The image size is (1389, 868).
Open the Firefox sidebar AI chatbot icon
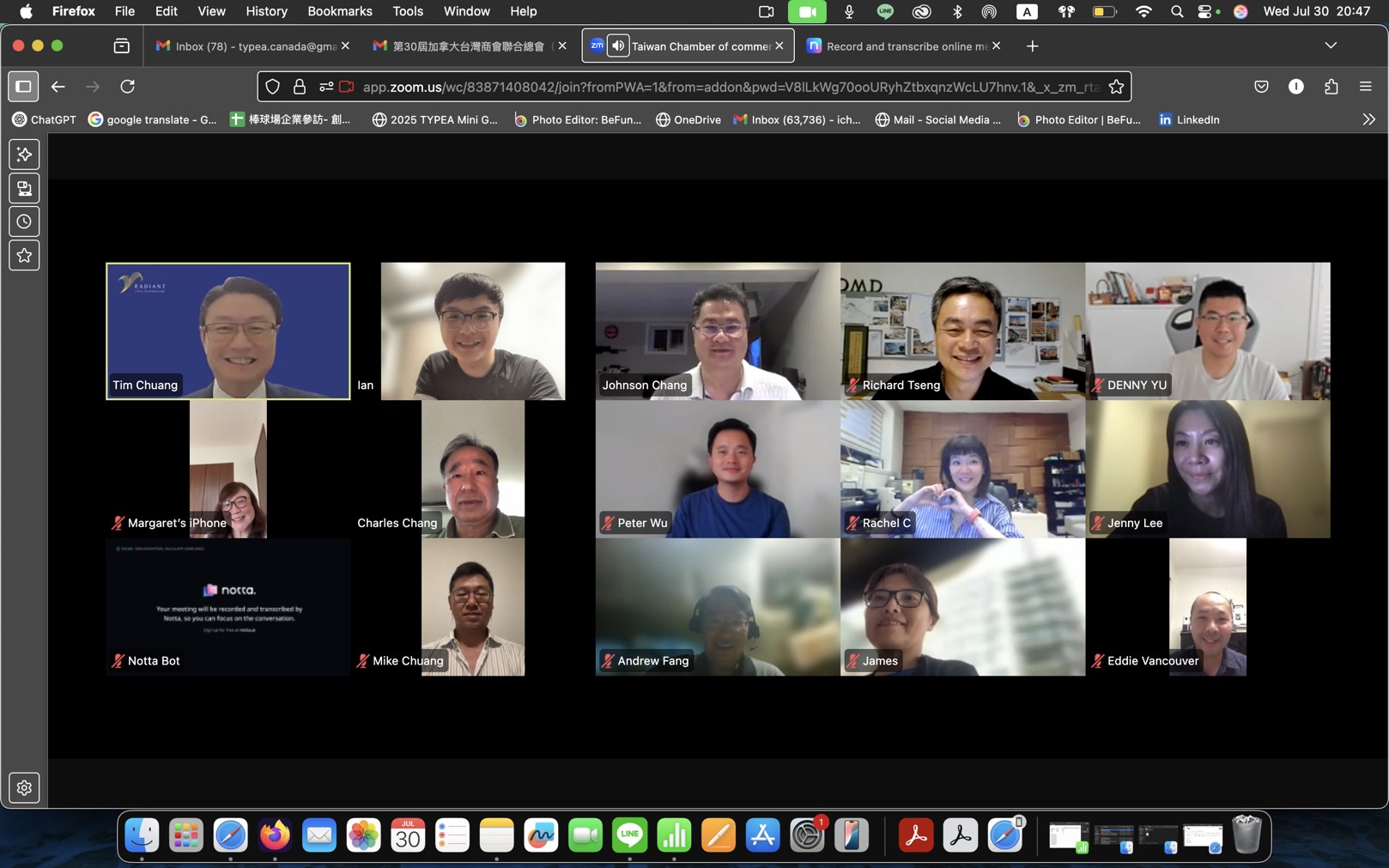point(24,155)
